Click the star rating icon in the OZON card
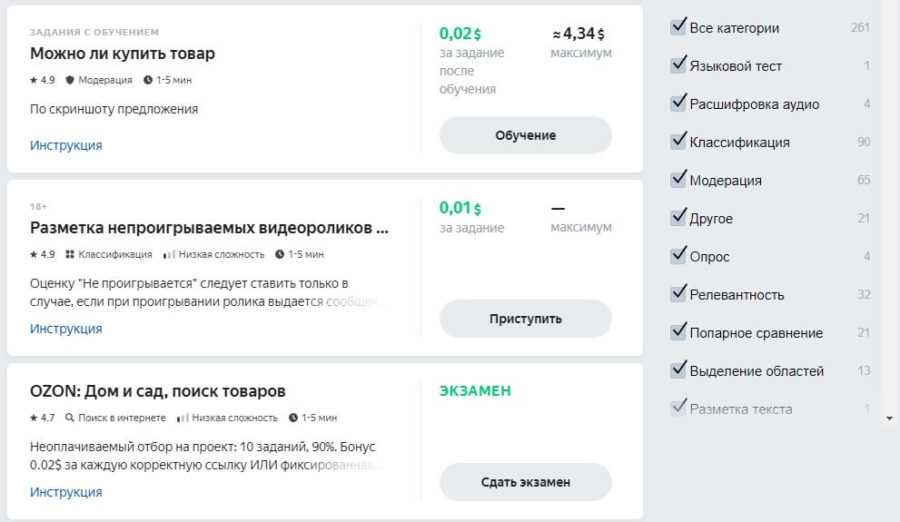Viewport: 900px width, 522px height. click(34, 418)
